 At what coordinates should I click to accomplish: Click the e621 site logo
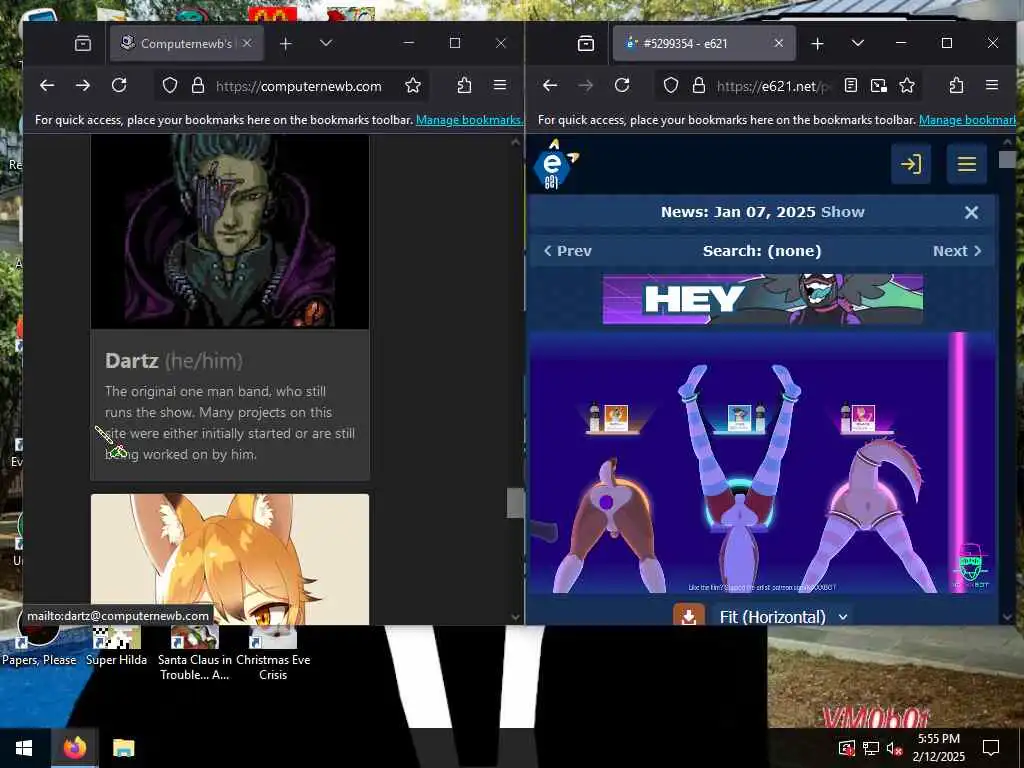(555, 165)
